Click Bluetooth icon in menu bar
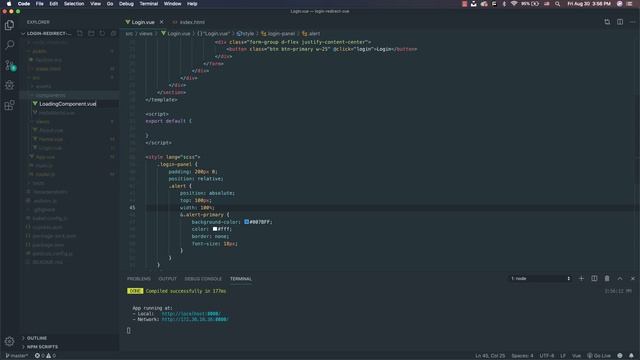The height and width of the screenshot is (360, 640). tap(504, 4)
